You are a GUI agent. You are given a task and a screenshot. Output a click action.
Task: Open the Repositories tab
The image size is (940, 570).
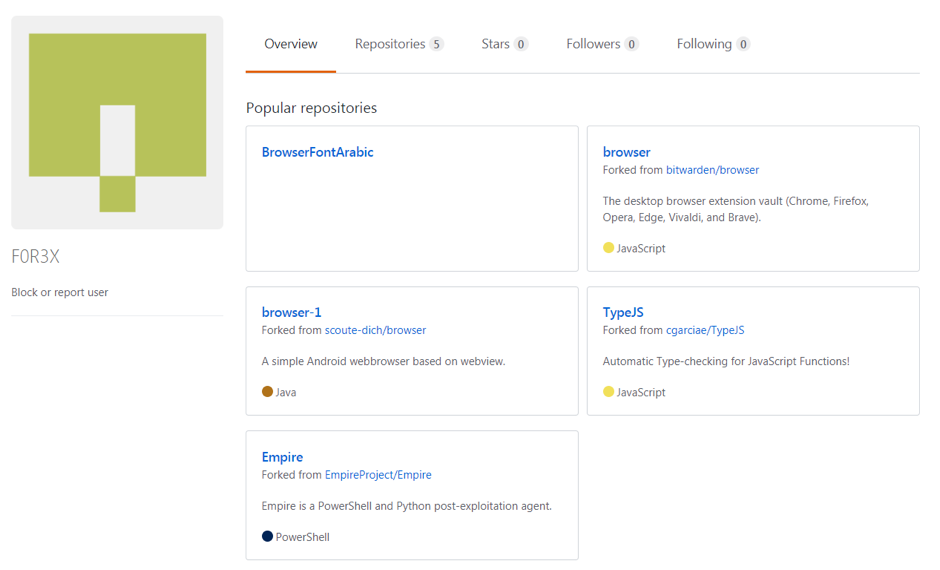coord(399,44)
